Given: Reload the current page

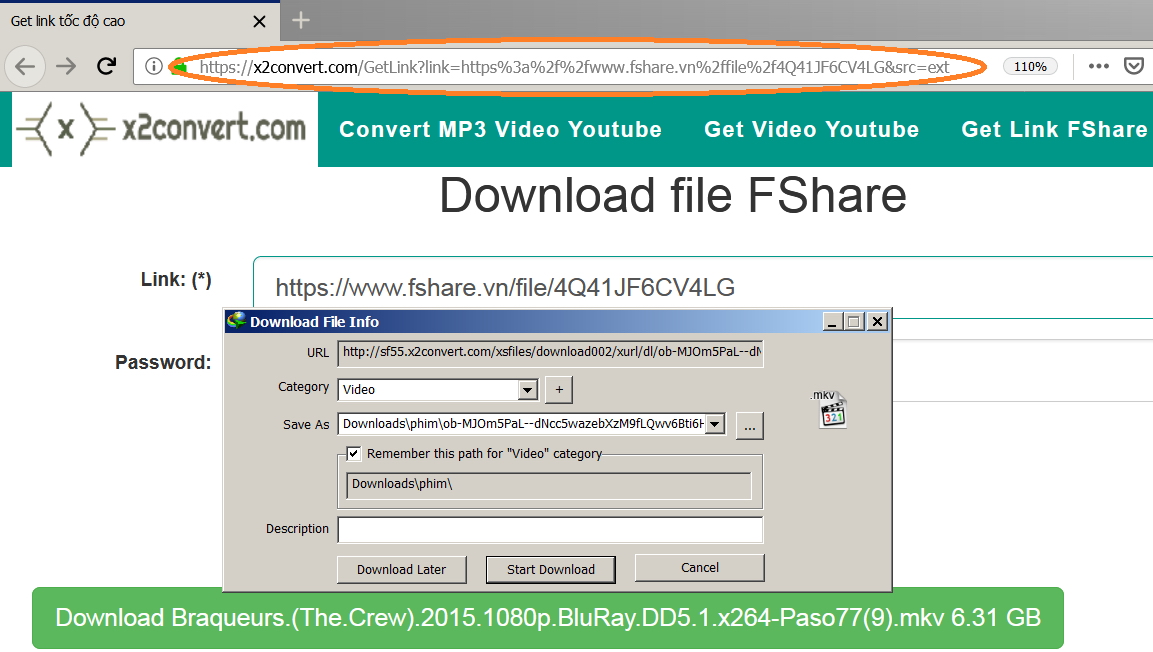Looking at the screenshot, I should click(x=107, y=66).
